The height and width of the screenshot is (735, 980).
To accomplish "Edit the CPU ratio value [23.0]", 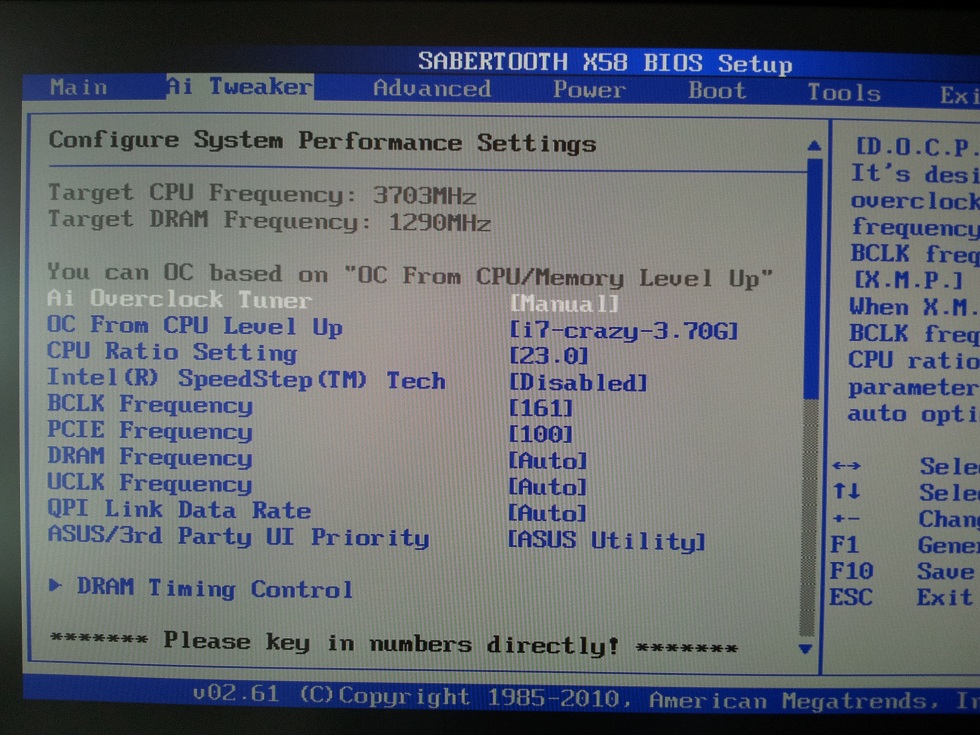I will 549,356.
